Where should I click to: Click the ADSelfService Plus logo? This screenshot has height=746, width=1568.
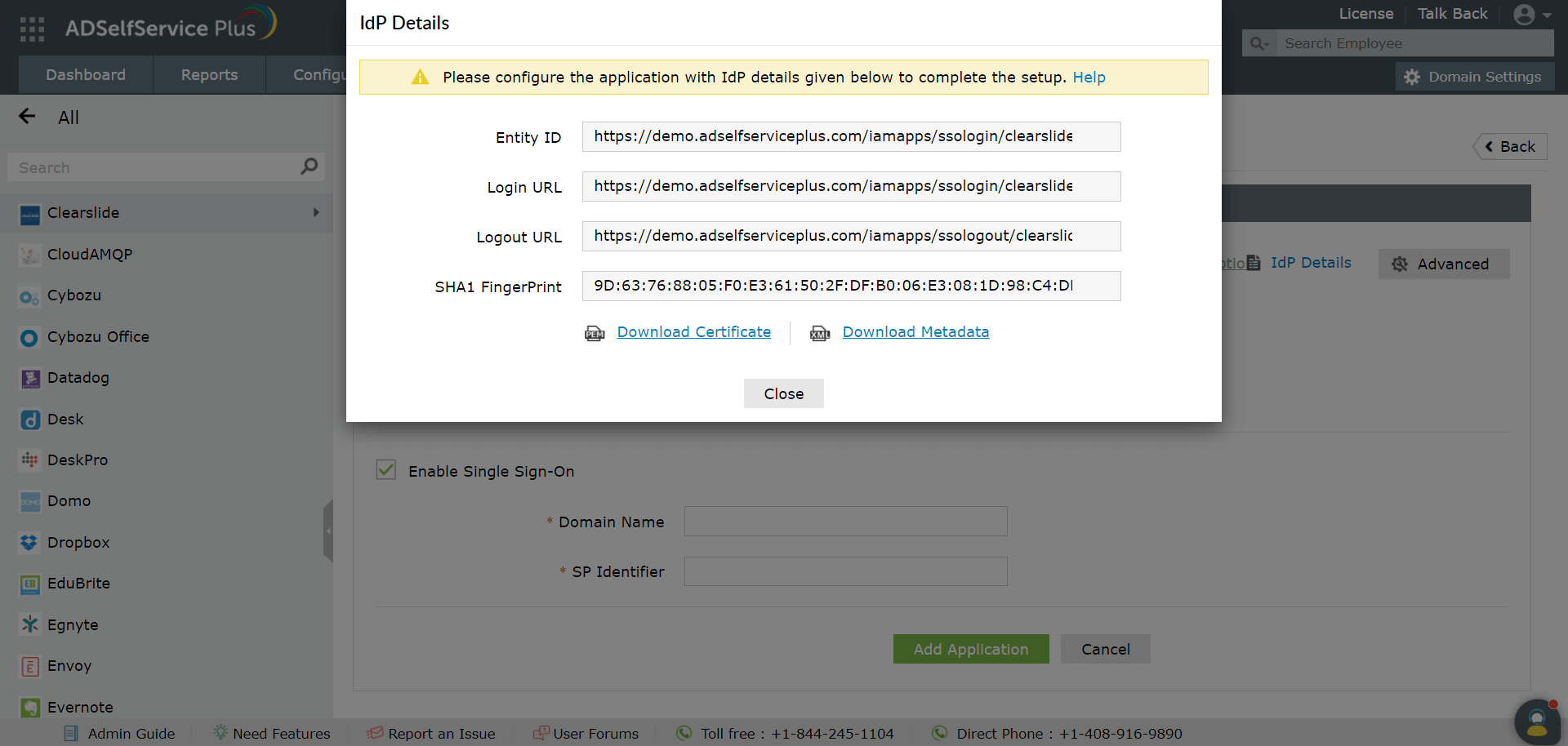[x=171, y=24]
